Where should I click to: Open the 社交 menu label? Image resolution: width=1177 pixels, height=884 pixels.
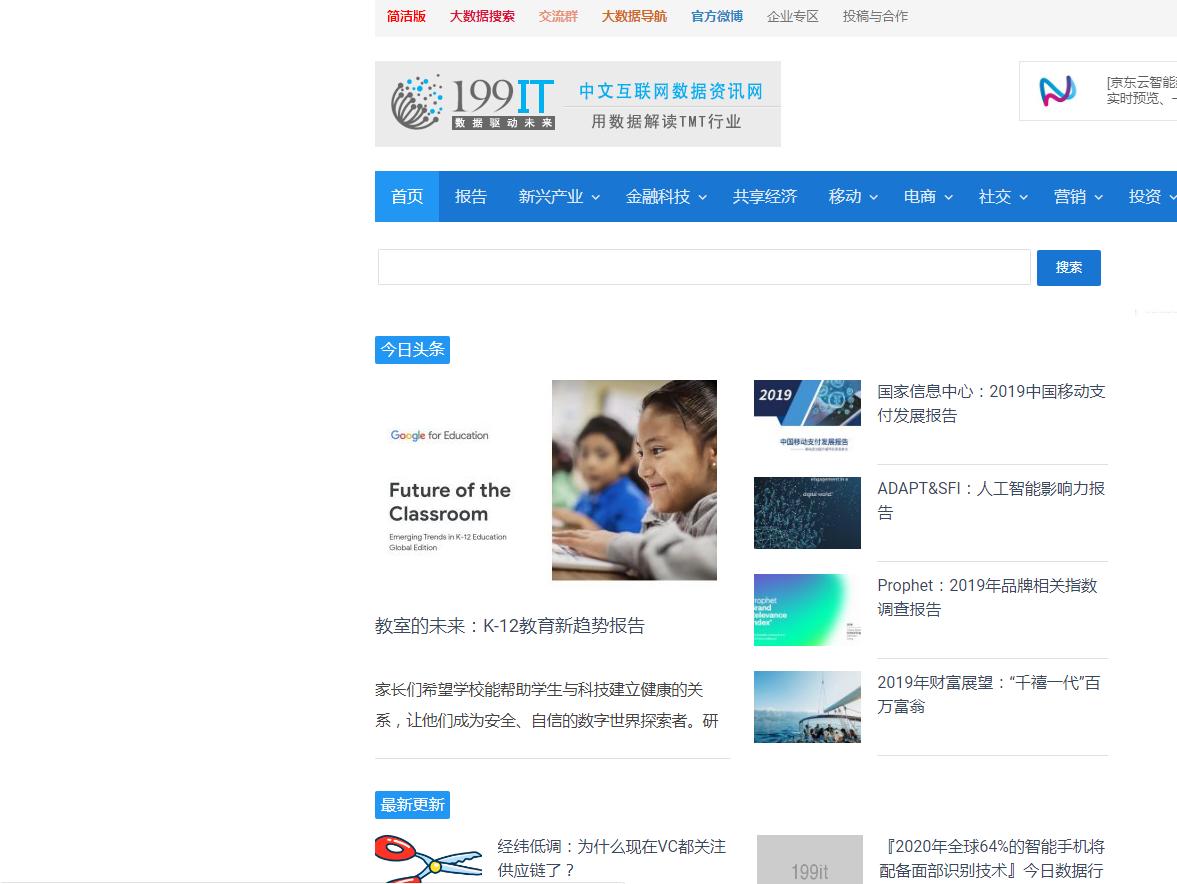(995, 197)
